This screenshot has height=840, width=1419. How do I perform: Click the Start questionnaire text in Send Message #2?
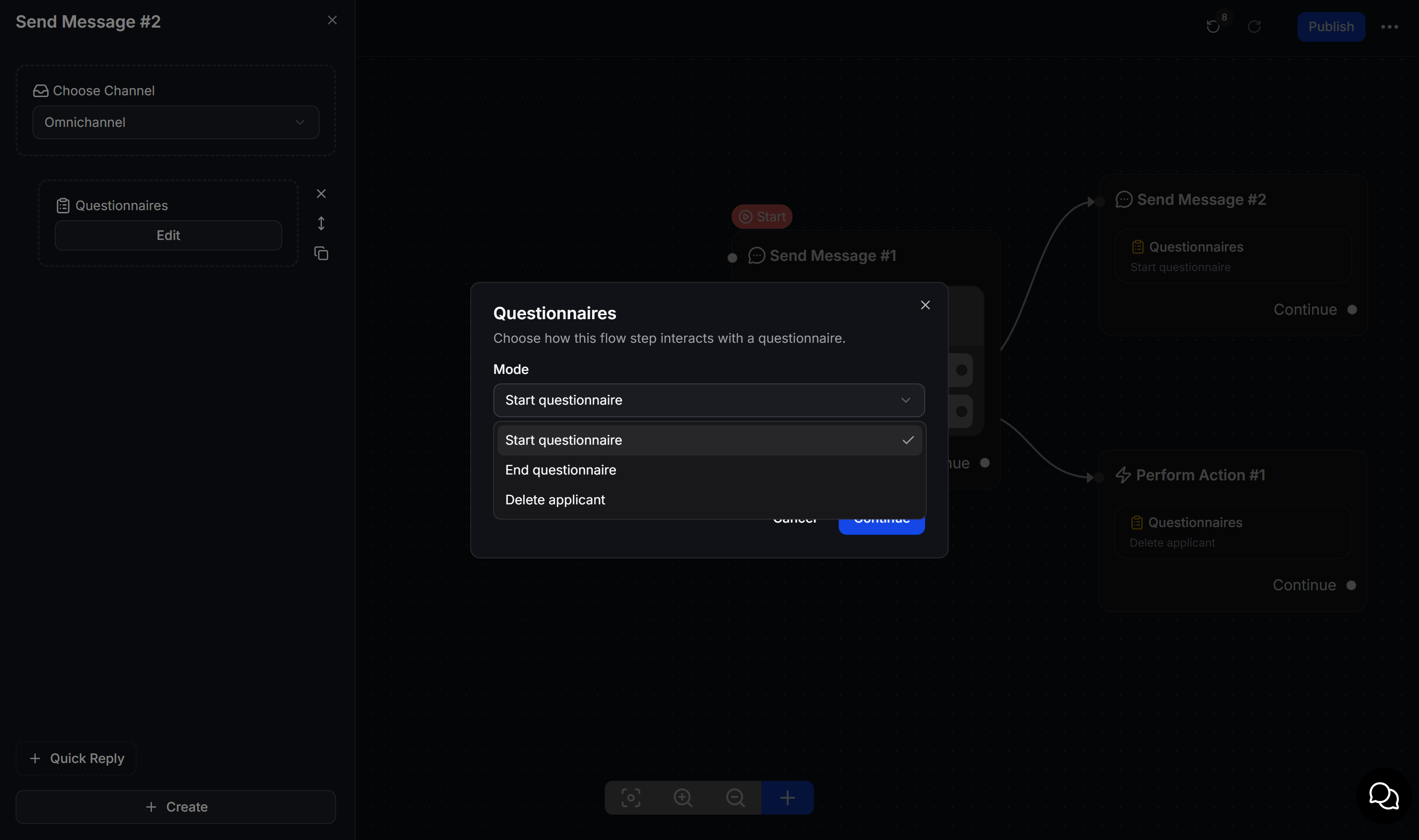(1180, 267)
